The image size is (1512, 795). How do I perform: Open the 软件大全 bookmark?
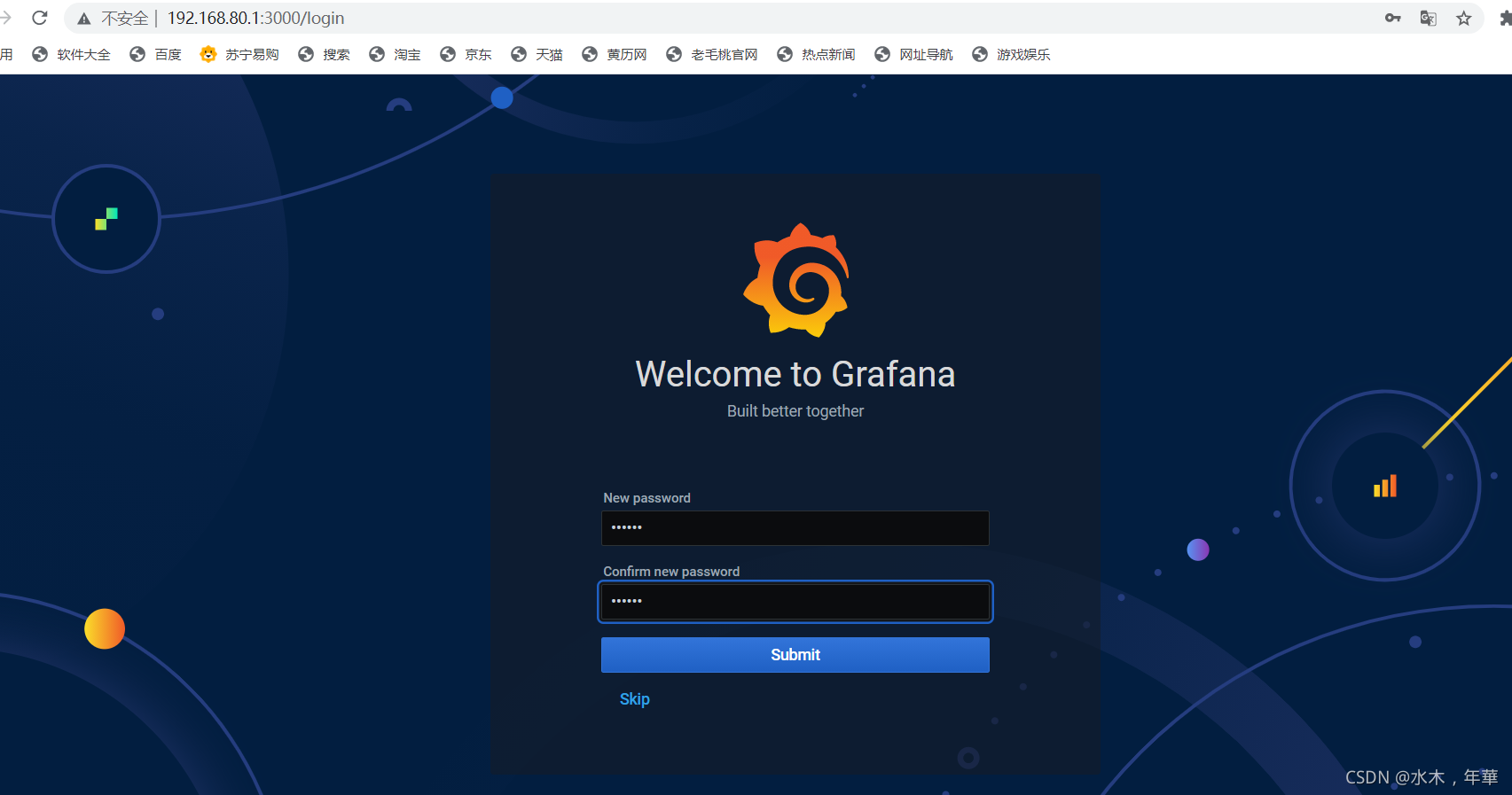71,54
